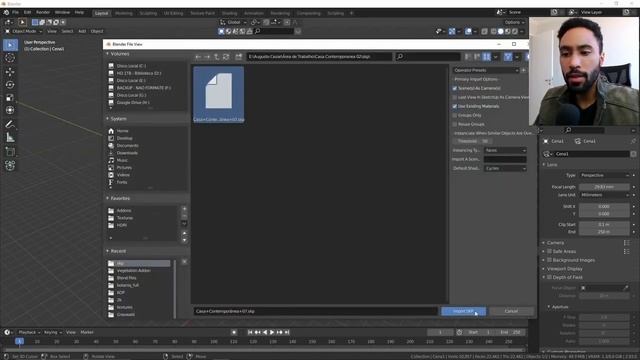Play the animation in reverse
Image resolution: width=640 pixels, height=360 pixels.
[x=265, y=332]
